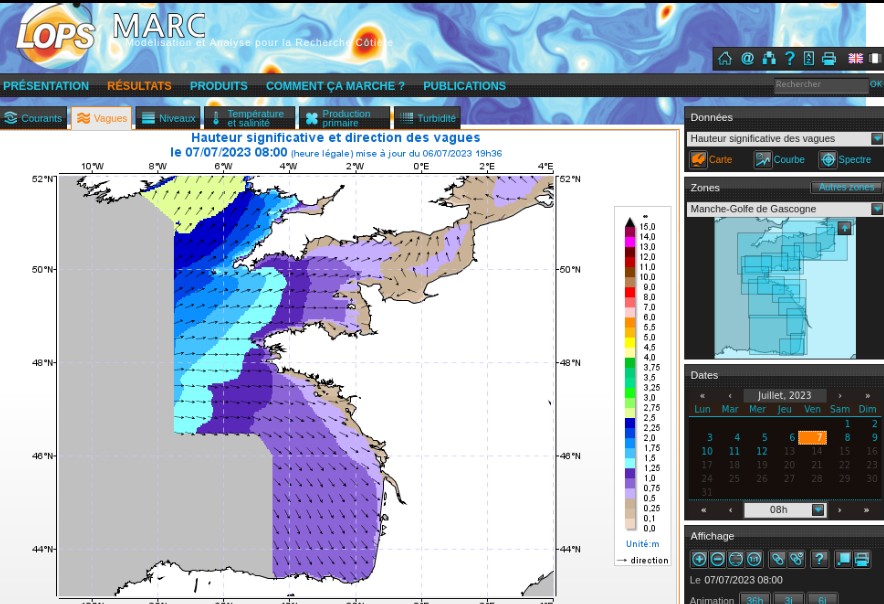The image size is (884, 604).
Task: Open the PRODUITS menu
Action: click(x=219, y=86)
